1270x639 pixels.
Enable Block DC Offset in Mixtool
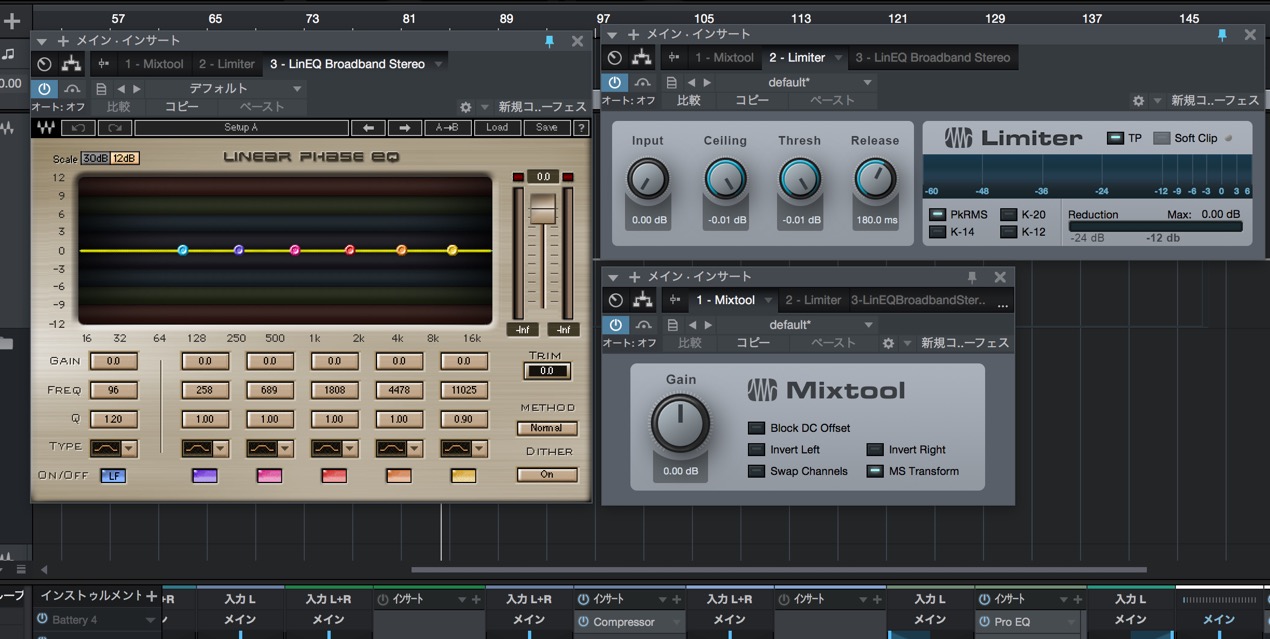756,428
